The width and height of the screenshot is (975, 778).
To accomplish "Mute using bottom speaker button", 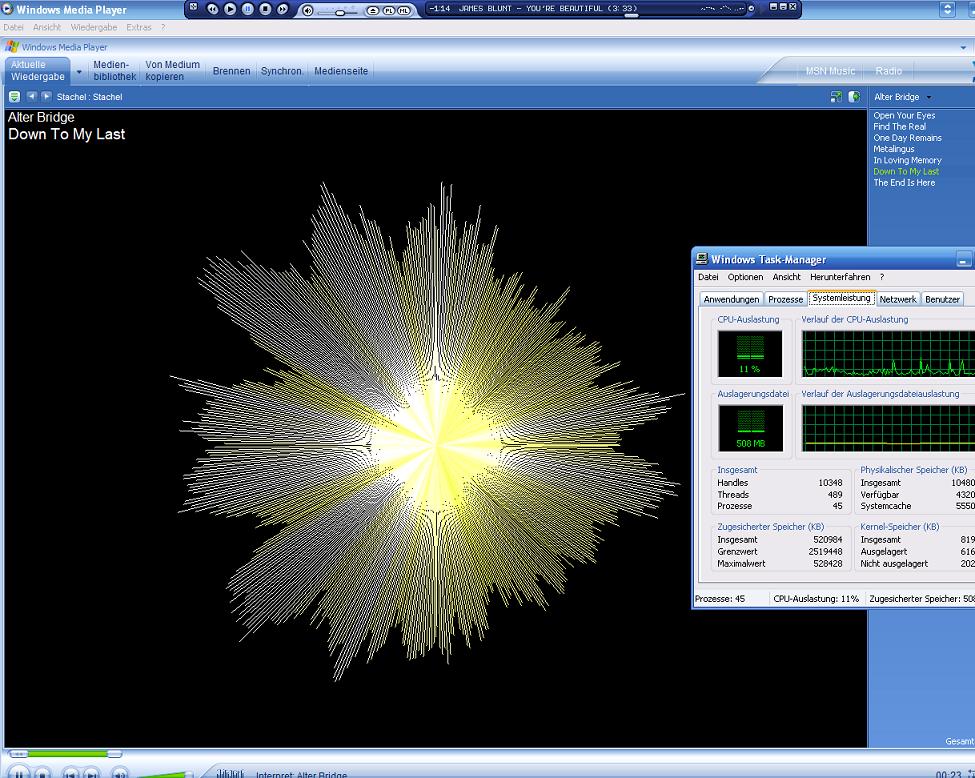I will pyautogui.click(x=119, y=773).
